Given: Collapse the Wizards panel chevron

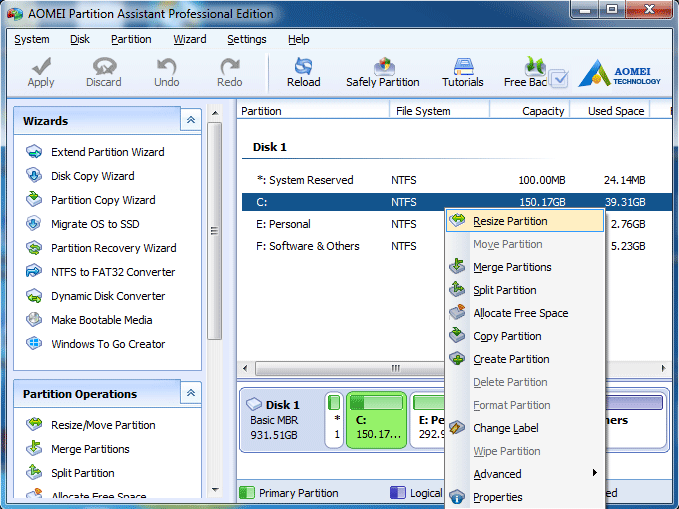Looking at the screenshot, I should pyautogui.click(x=191, y=120).
